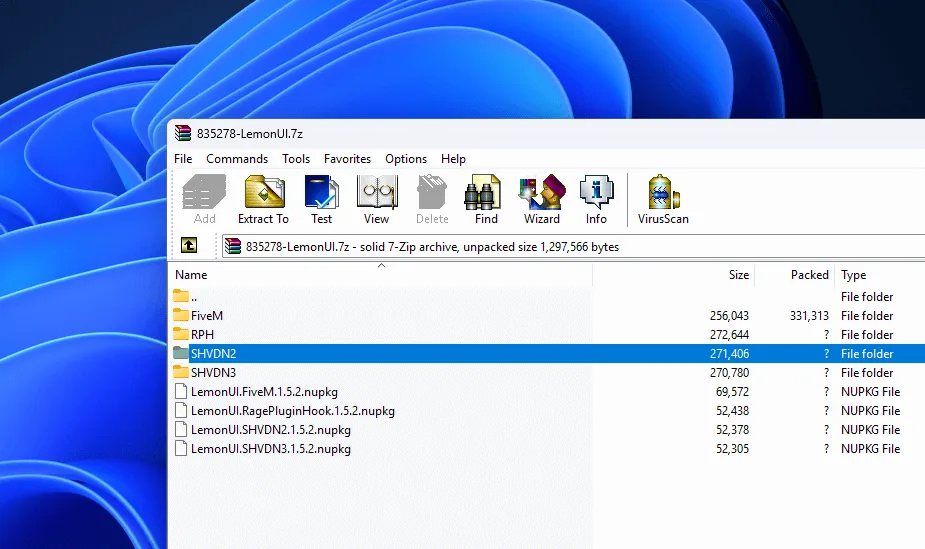Click the 69,572 size value
Viewport: 925px width, 549px height.
[x=732, y=392]
